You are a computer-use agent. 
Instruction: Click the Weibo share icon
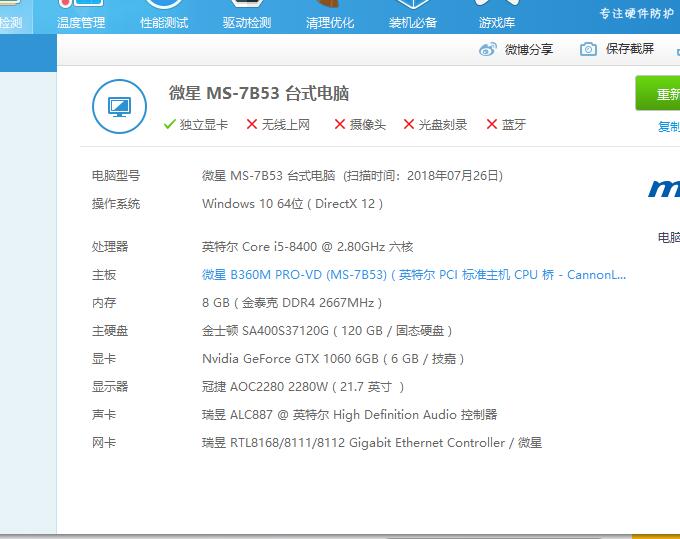[488, 49]
